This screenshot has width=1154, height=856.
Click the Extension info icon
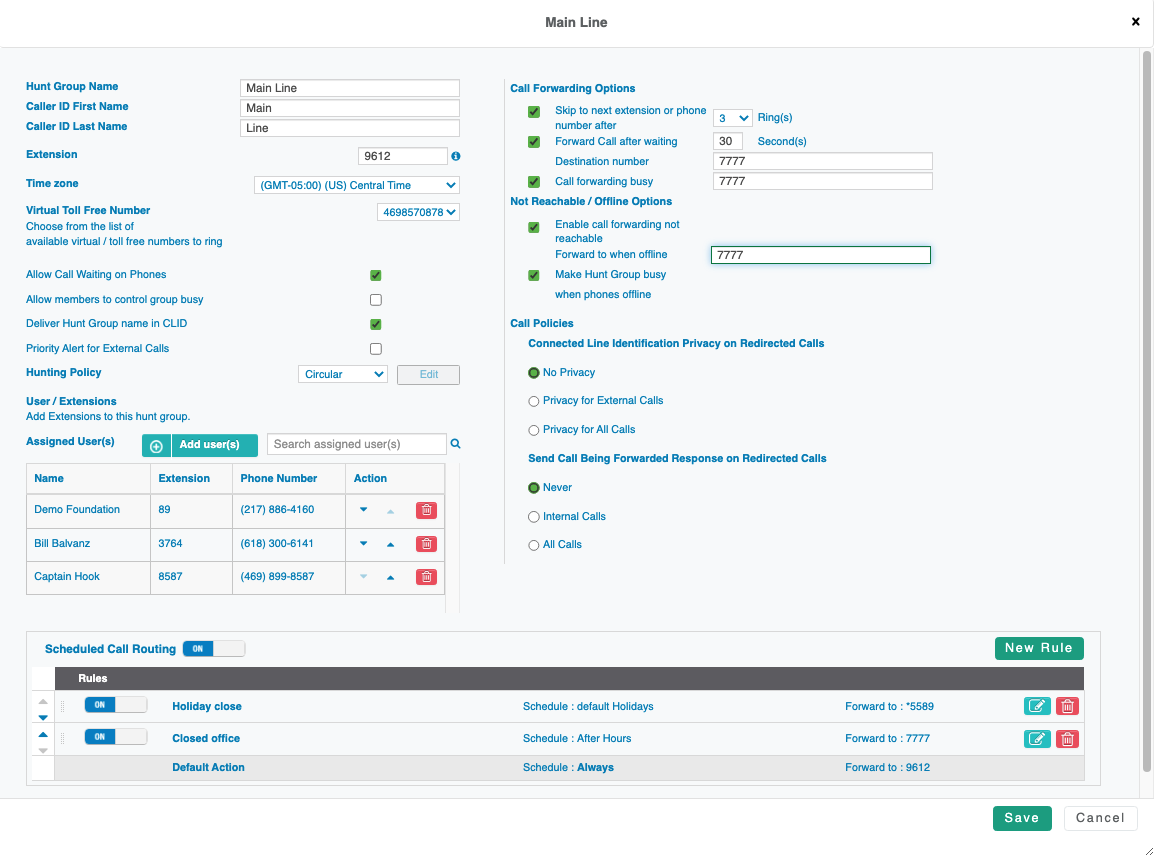456,157
